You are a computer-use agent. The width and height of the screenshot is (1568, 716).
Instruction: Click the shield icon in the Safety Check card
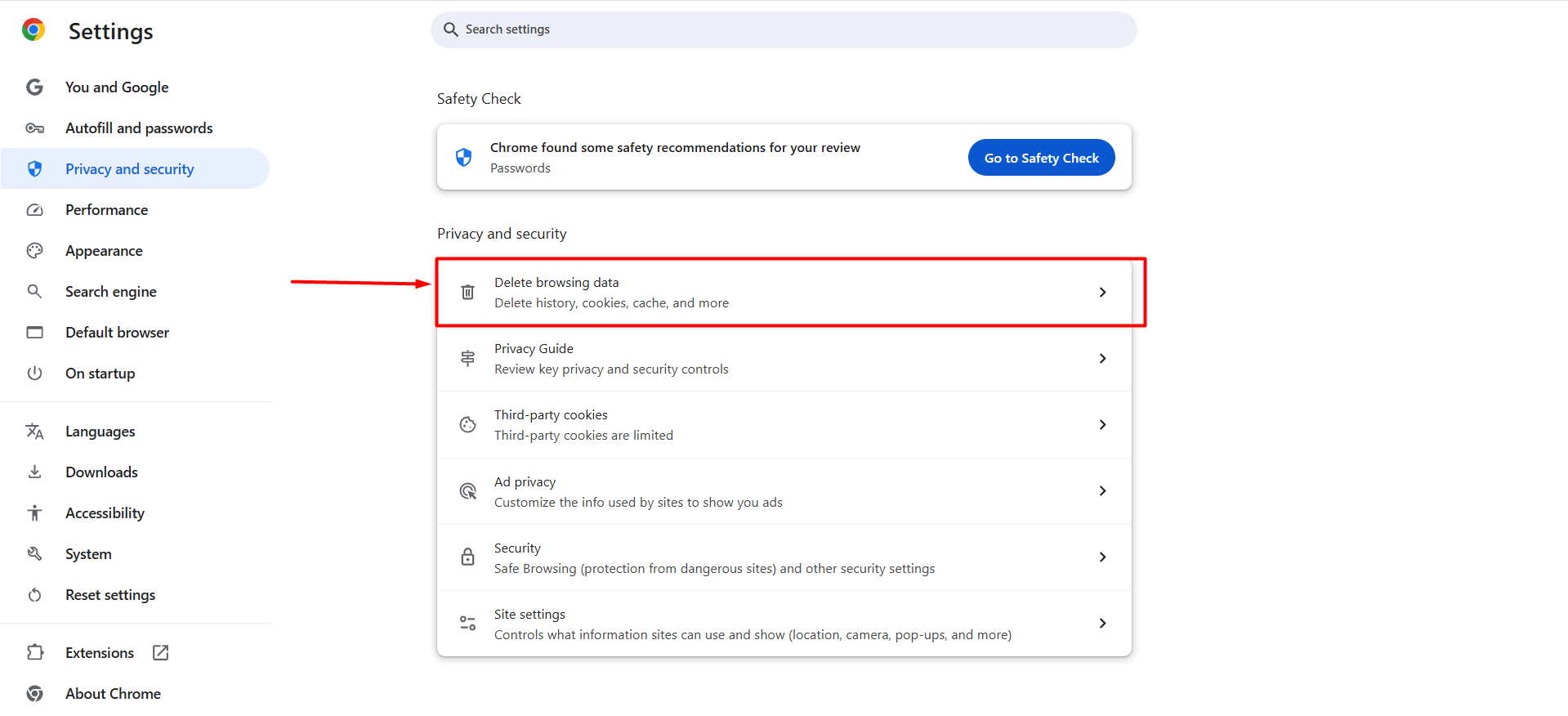(463, 157)
